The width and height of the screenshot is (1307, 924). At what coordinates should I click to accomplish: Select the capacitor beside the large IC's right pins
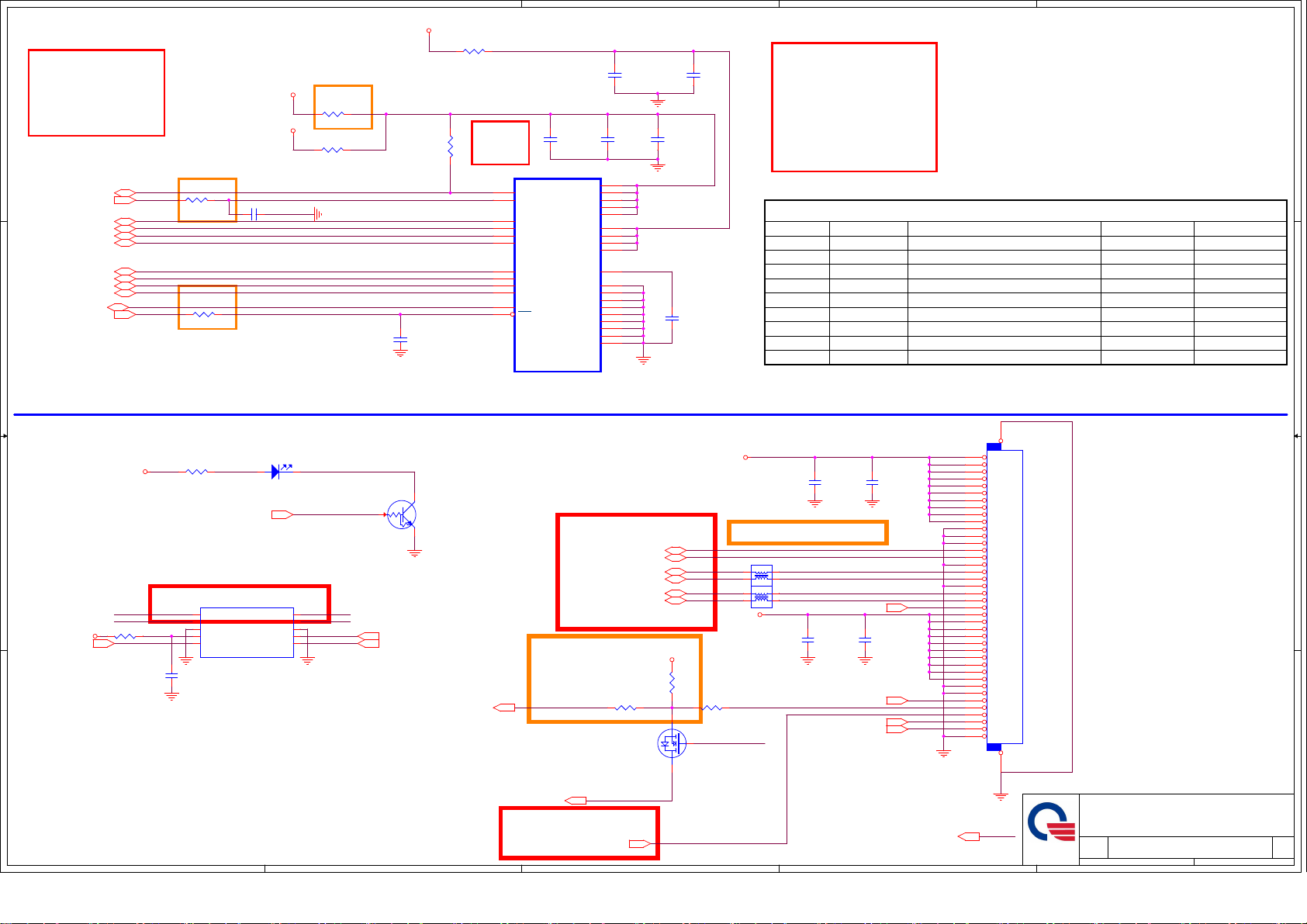tap(673, 318)
